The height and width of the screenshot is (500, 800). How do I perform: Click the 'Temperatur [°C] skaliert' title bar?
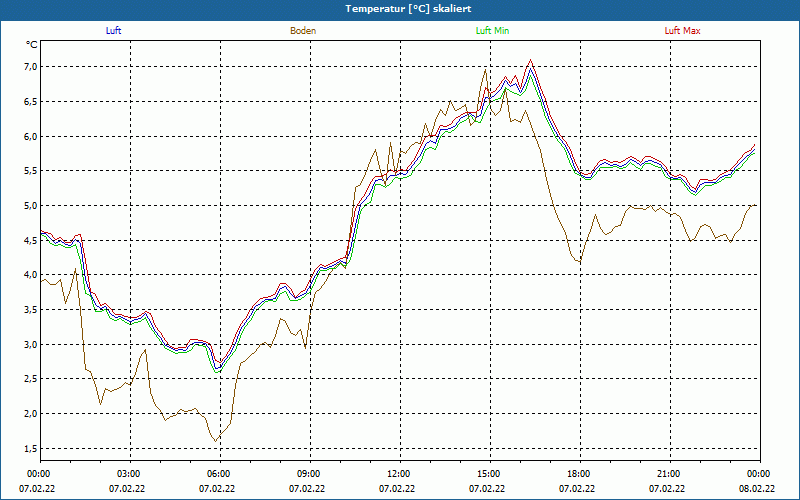[x=400, y=9]
